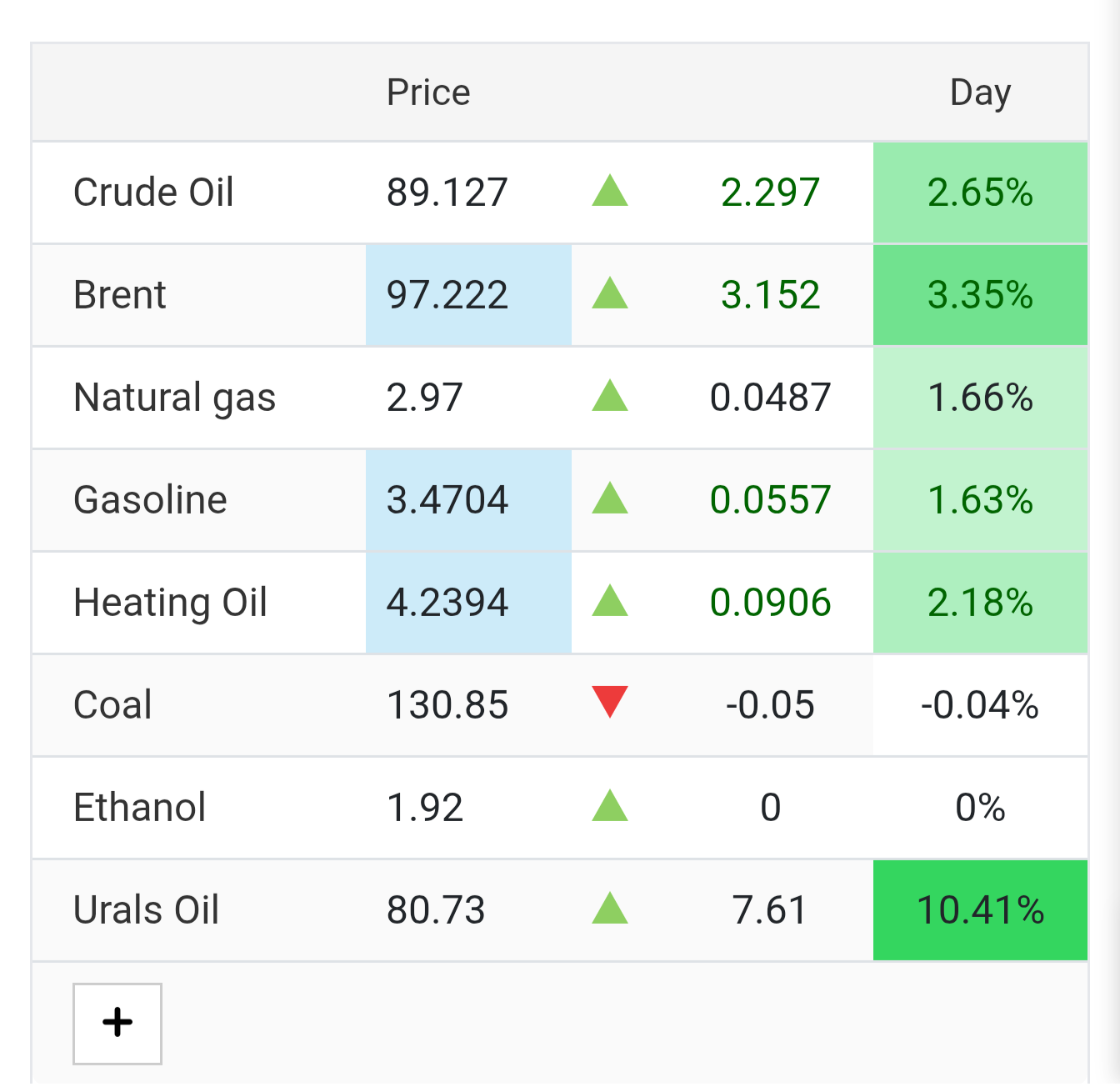The image size is (1120, 1092).
Task: Open the Crude Oil commodity link
Action: click(153, 193)
